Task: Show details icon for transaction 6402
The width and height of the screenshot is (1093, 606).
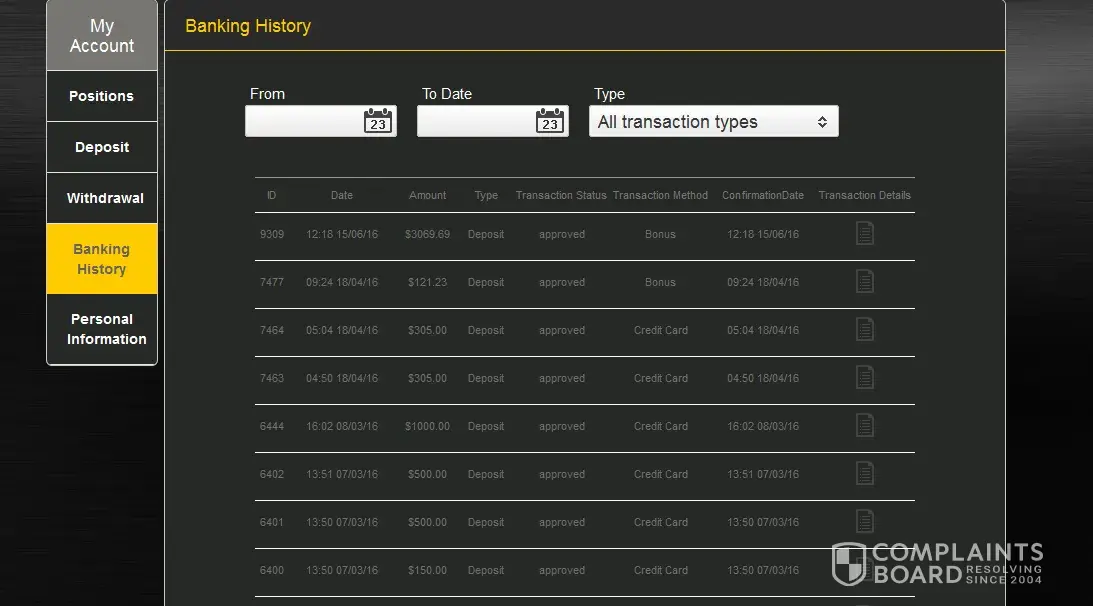Action: coord(864,473)
